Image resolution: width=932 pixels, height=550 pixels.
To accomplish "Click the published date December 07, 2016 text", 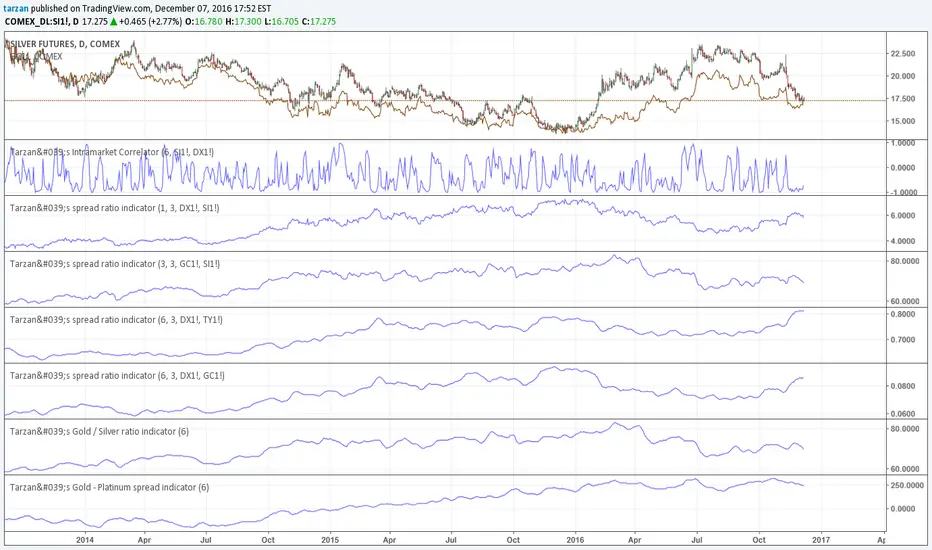I will (203, 9).
